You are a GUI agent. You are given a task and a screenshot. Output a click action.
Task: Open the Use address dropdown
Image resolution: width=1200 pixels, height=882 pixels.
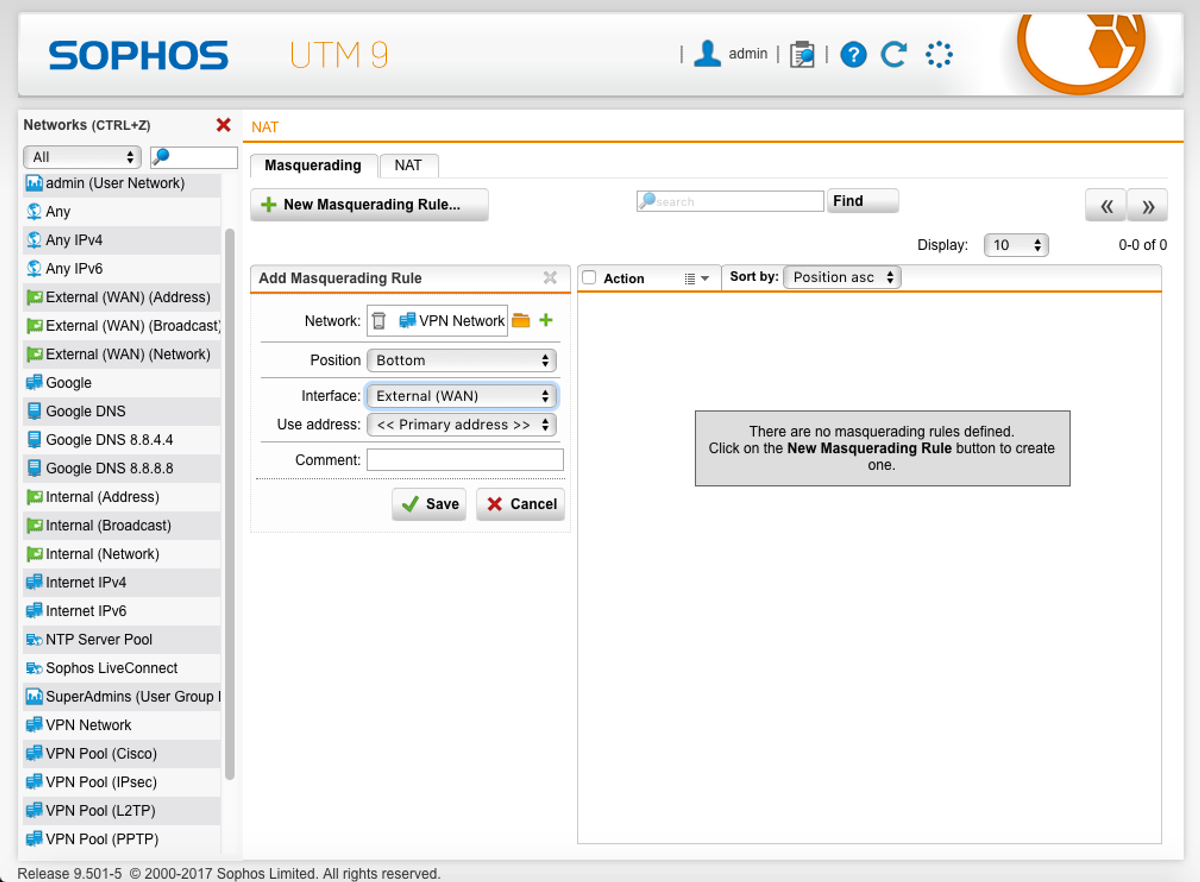coord(462,425)
